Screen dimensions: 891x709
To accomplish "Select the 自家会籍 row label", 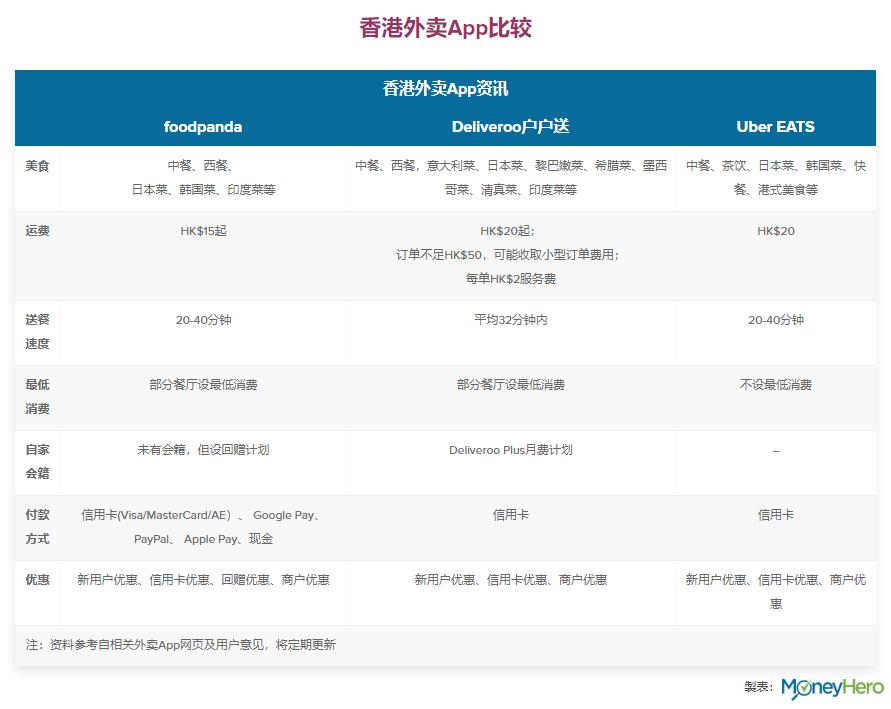I will [x=37, y=462].
